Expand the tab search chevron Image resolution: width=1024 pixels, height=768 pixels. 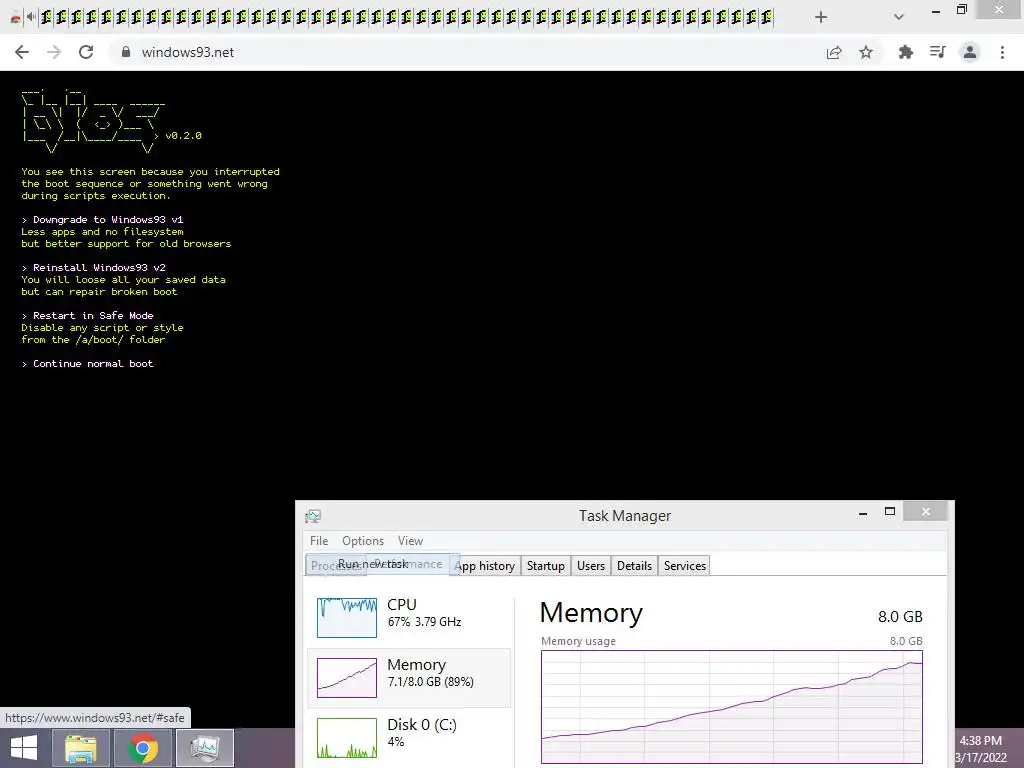[x=899, y=17]
